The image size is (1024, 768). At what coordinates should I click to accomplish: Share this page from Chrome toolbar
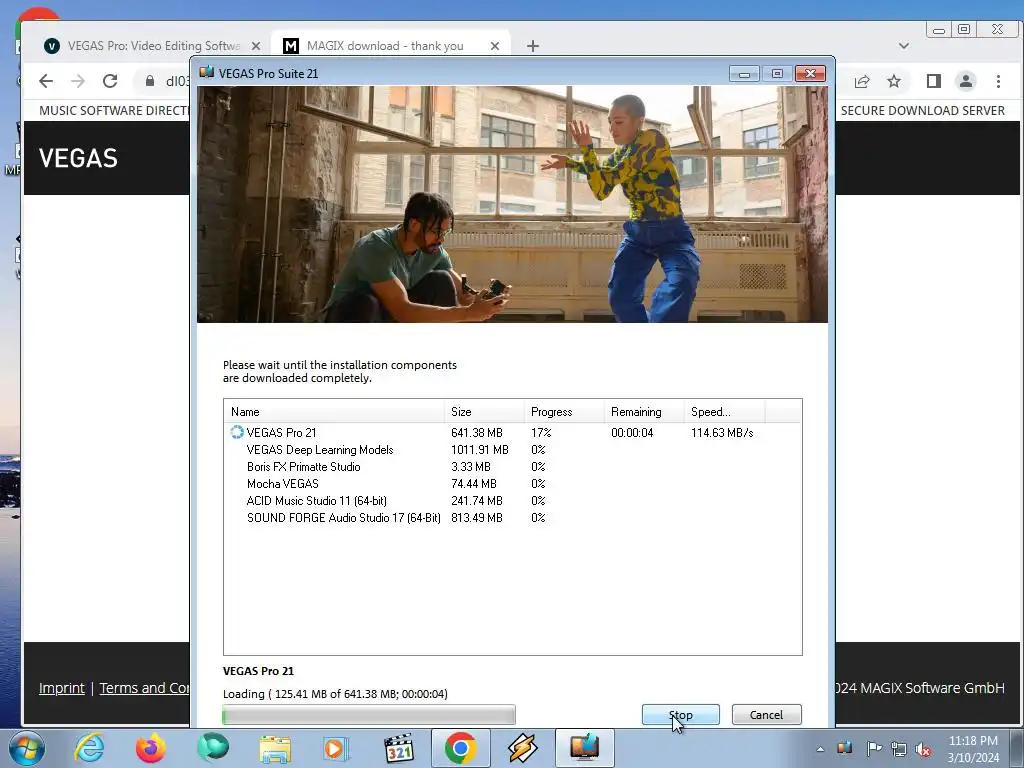[x=862, y=81]
